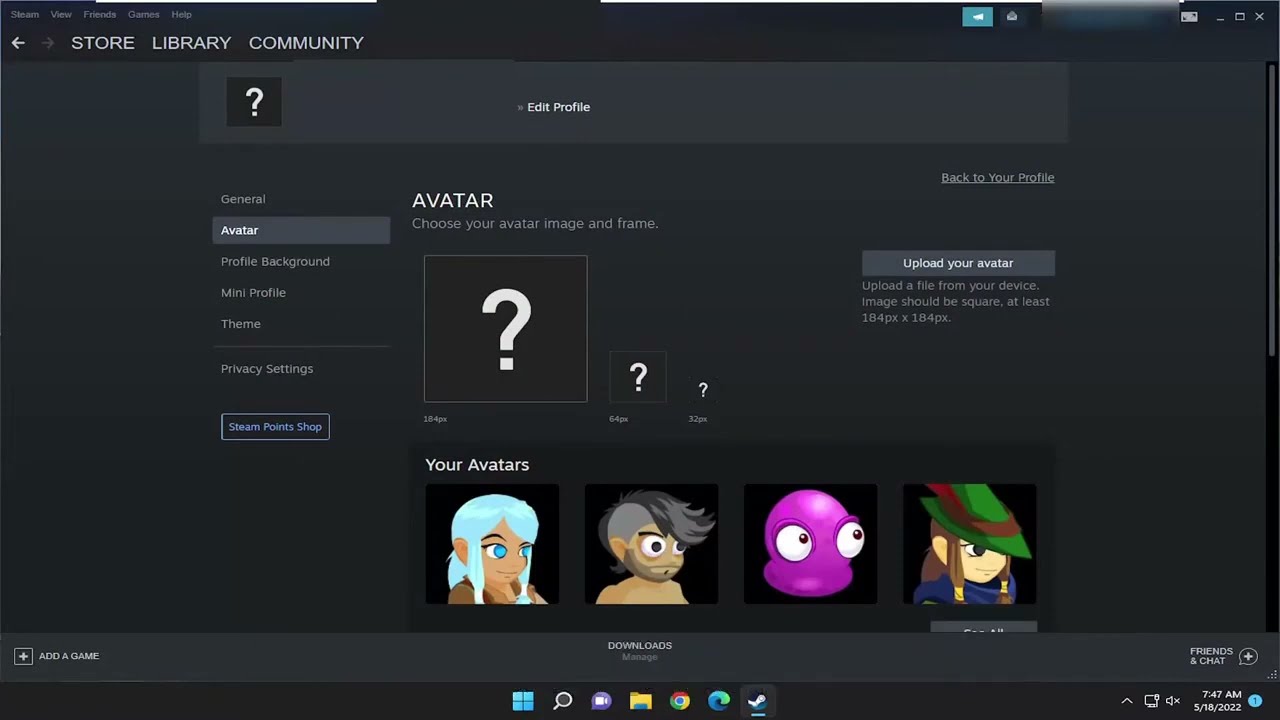Click the large avatar preview
The image size is (1280, 720).
[x=506, y=329]
